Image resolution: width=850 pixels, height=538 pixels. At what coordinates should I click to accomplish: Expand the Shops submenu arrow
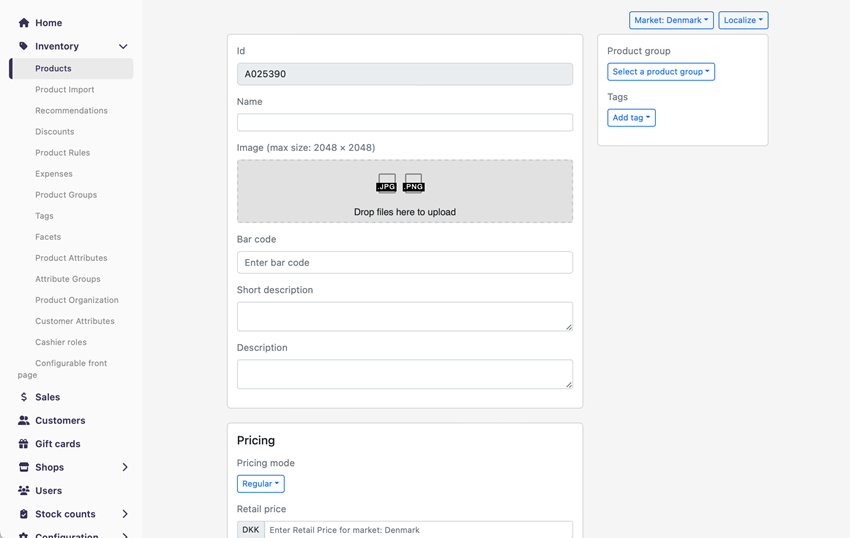click(125, 467)
